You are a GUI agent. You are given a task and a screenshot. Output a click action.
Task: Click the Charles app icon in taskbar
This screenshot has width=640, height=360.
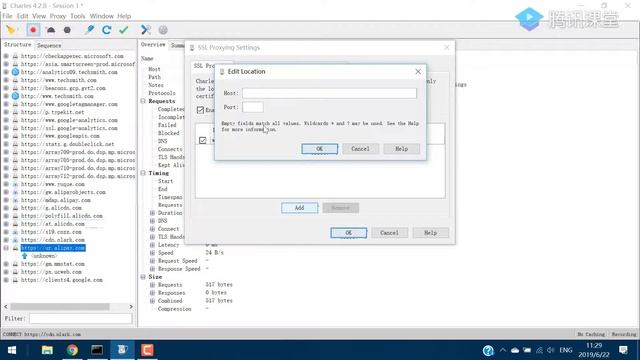coord(122,350)
